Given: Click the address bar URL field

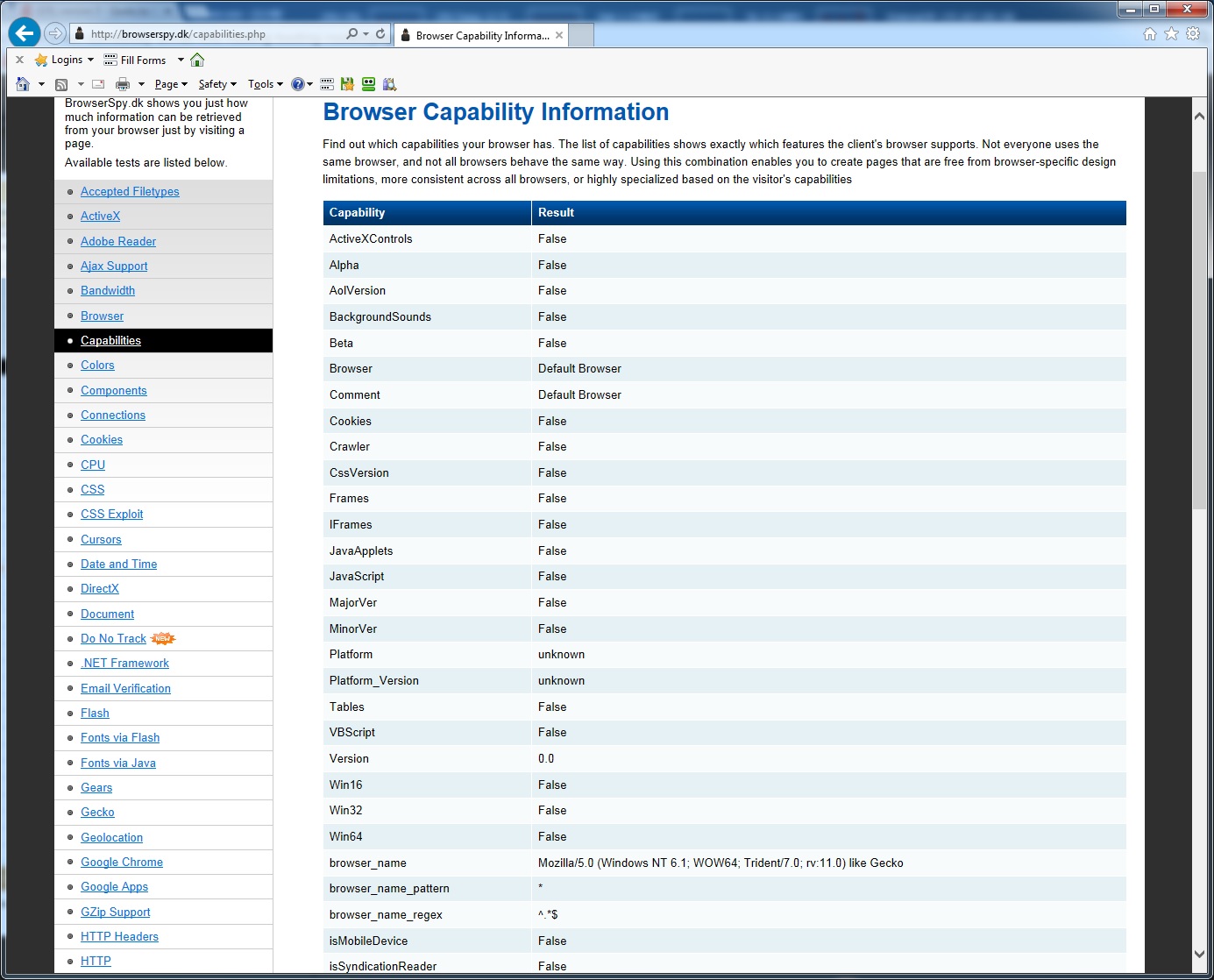Looking at the screenshot, I should point(213,34).
